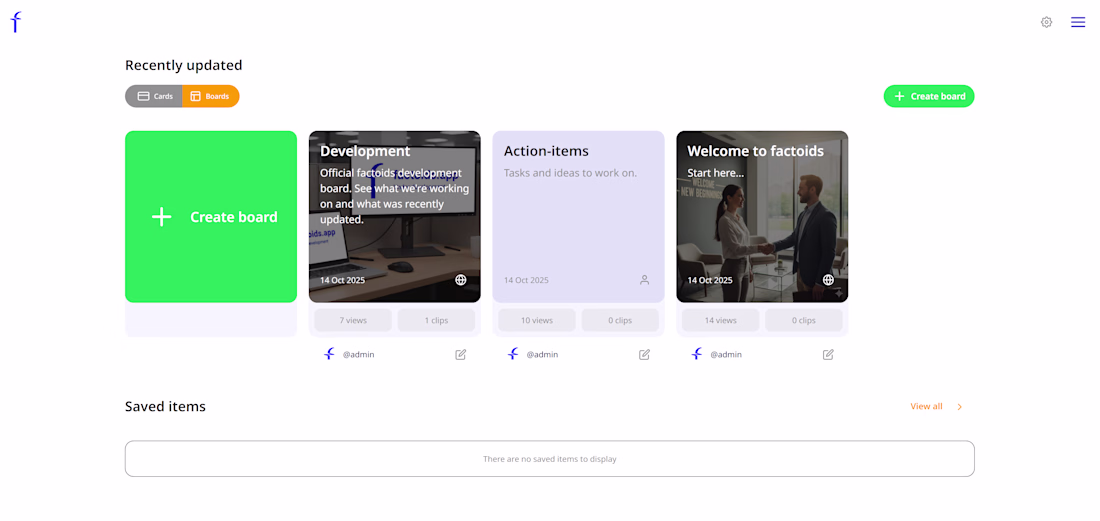The height and width of the screenshot is (521, 1100).
Task: Open the Development board card
Action: (x=395, y=217)
